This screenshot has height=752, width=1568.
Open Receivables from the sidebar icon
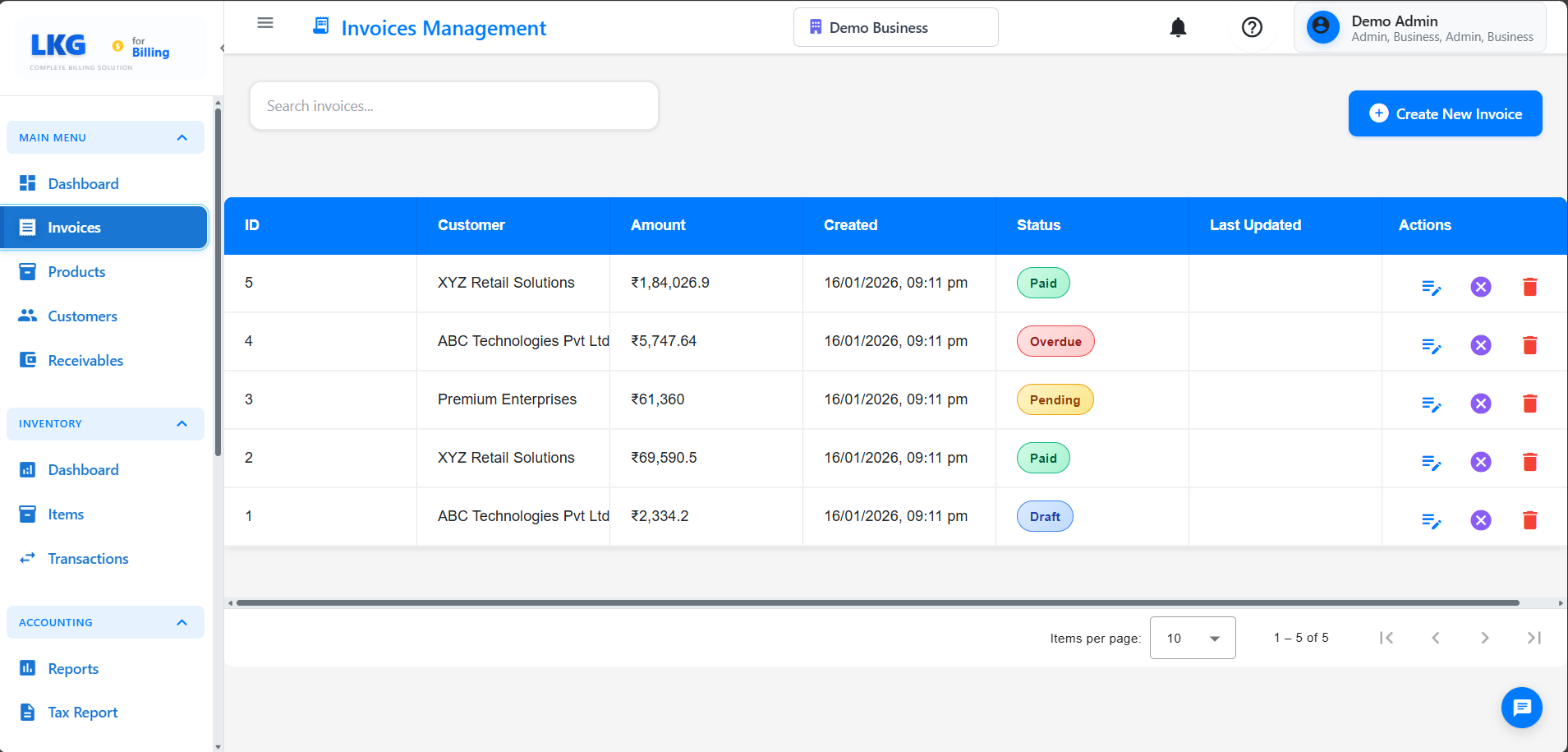(27, 360)
